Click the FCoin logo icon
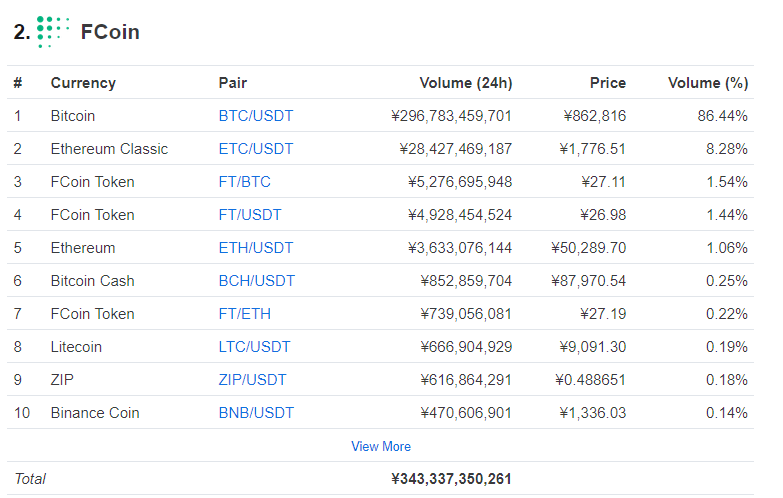Image resolution: width=783 pixels, height=498 pixels. point(53,32)
